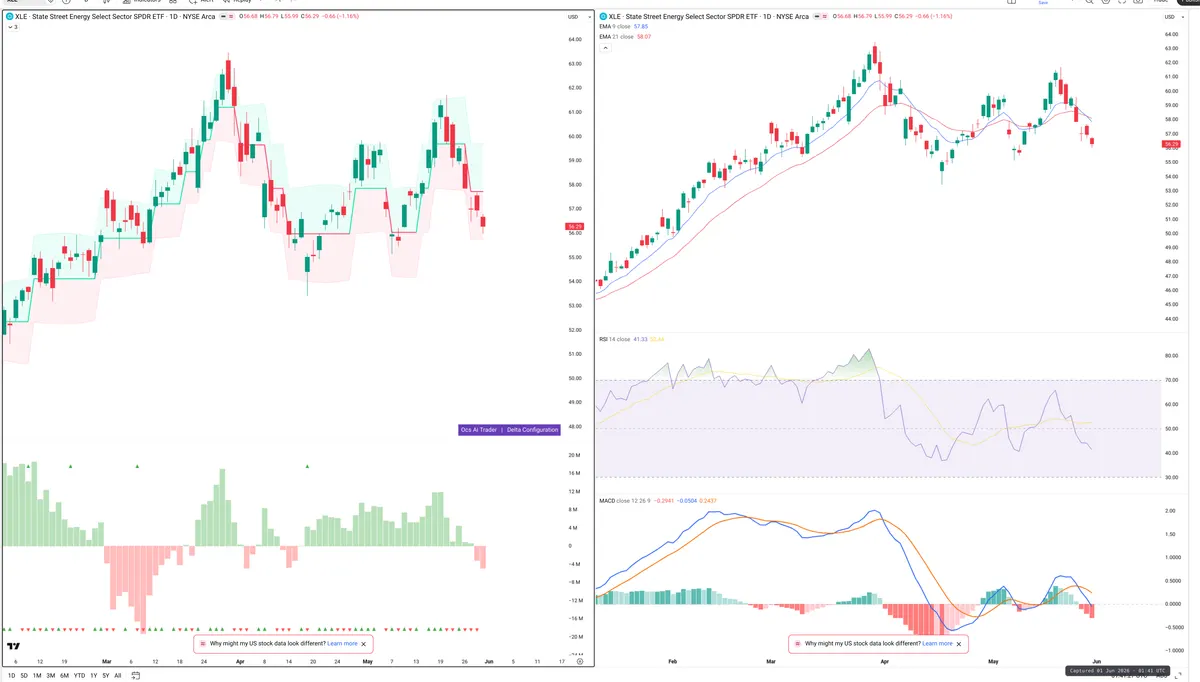Set time range to 1M
The image size is (1200, 682).
[x=37, y=675]
